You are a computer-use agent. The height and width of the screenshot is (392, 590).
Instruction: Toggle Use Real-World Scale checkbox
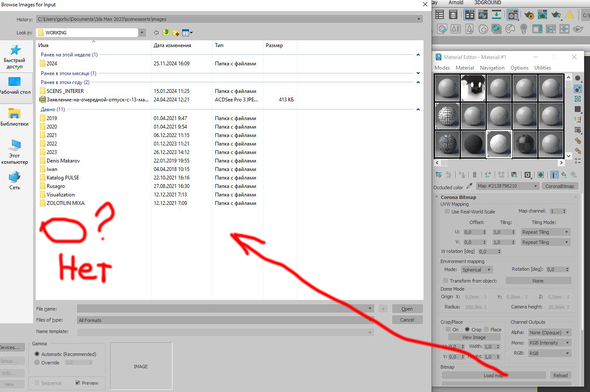pos(447,211)
